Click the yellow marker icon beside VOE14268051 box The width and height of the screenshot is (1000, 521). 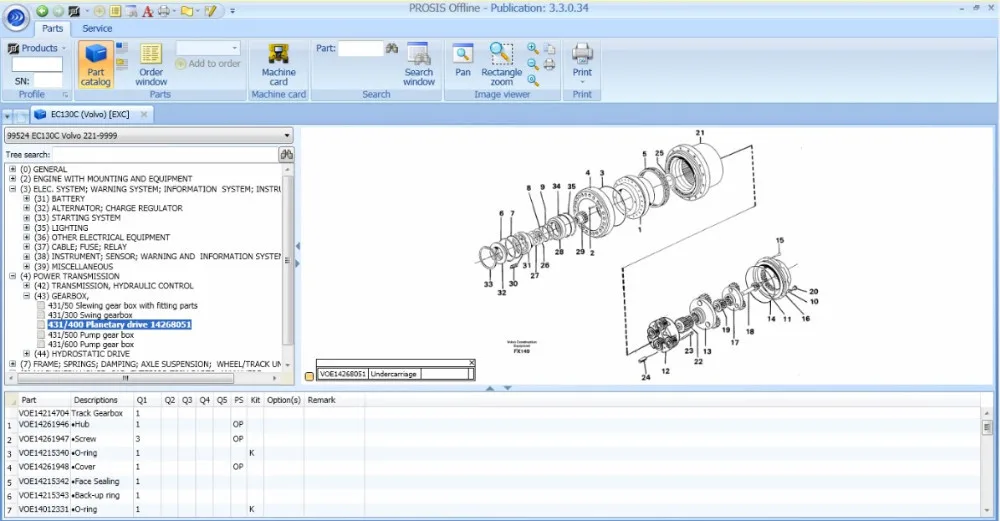309,376
